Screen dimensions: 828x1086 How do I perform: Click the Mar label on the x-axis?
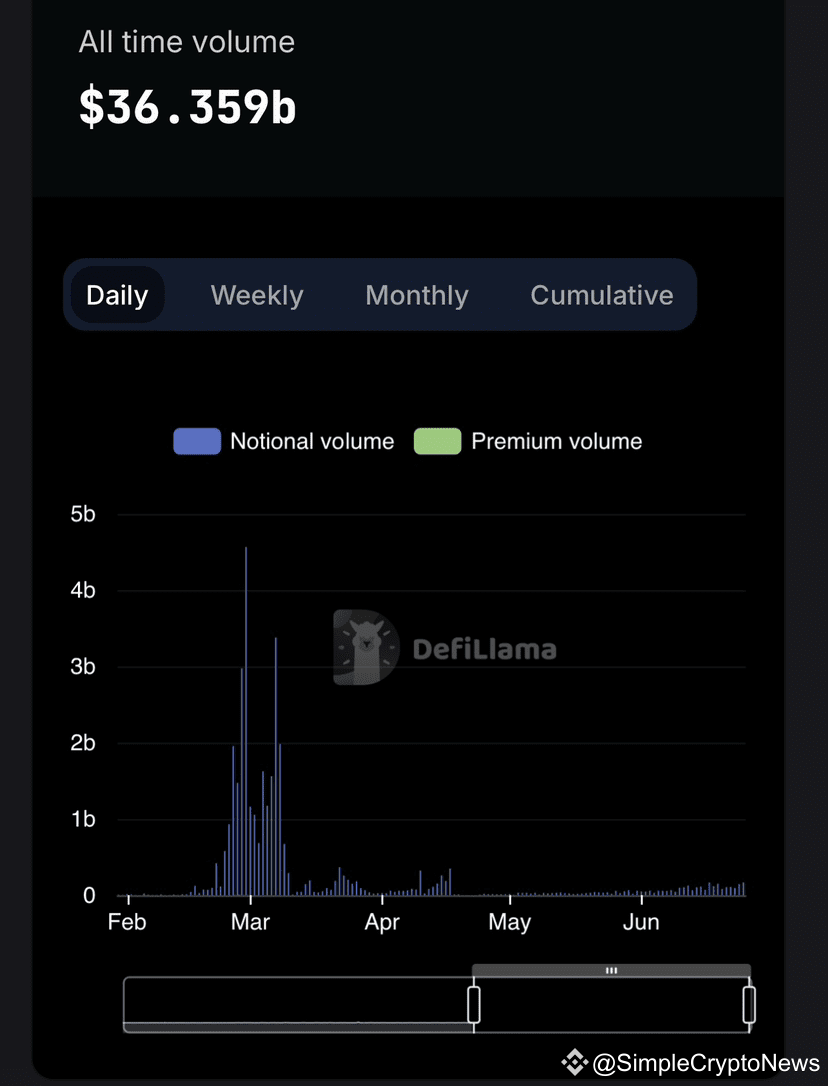pyautogui.click(x=250, y=922)
